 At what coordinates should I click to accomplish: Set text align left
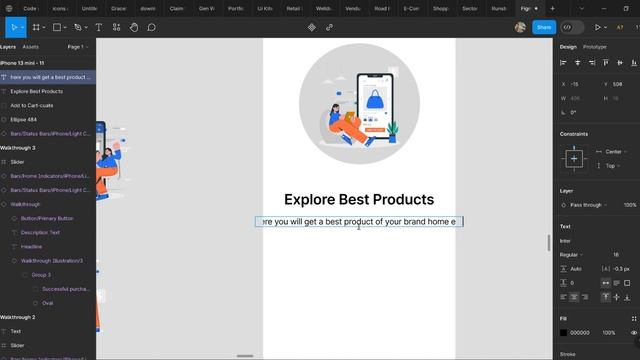(563, 297)
